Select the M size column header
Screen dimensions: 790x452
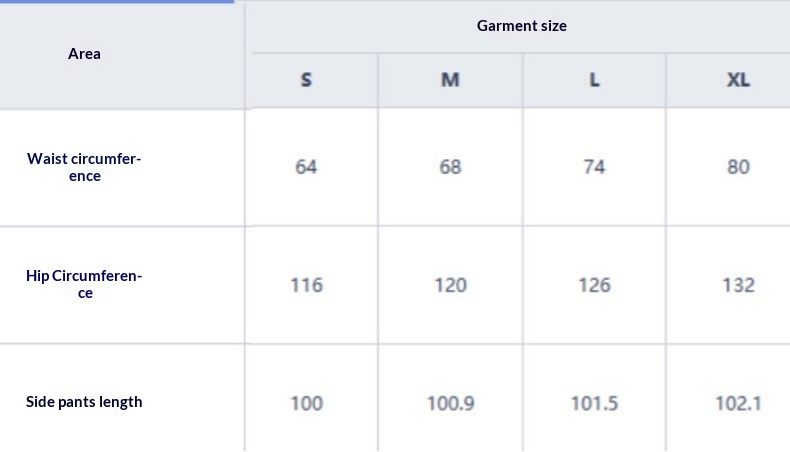point(450,80)
